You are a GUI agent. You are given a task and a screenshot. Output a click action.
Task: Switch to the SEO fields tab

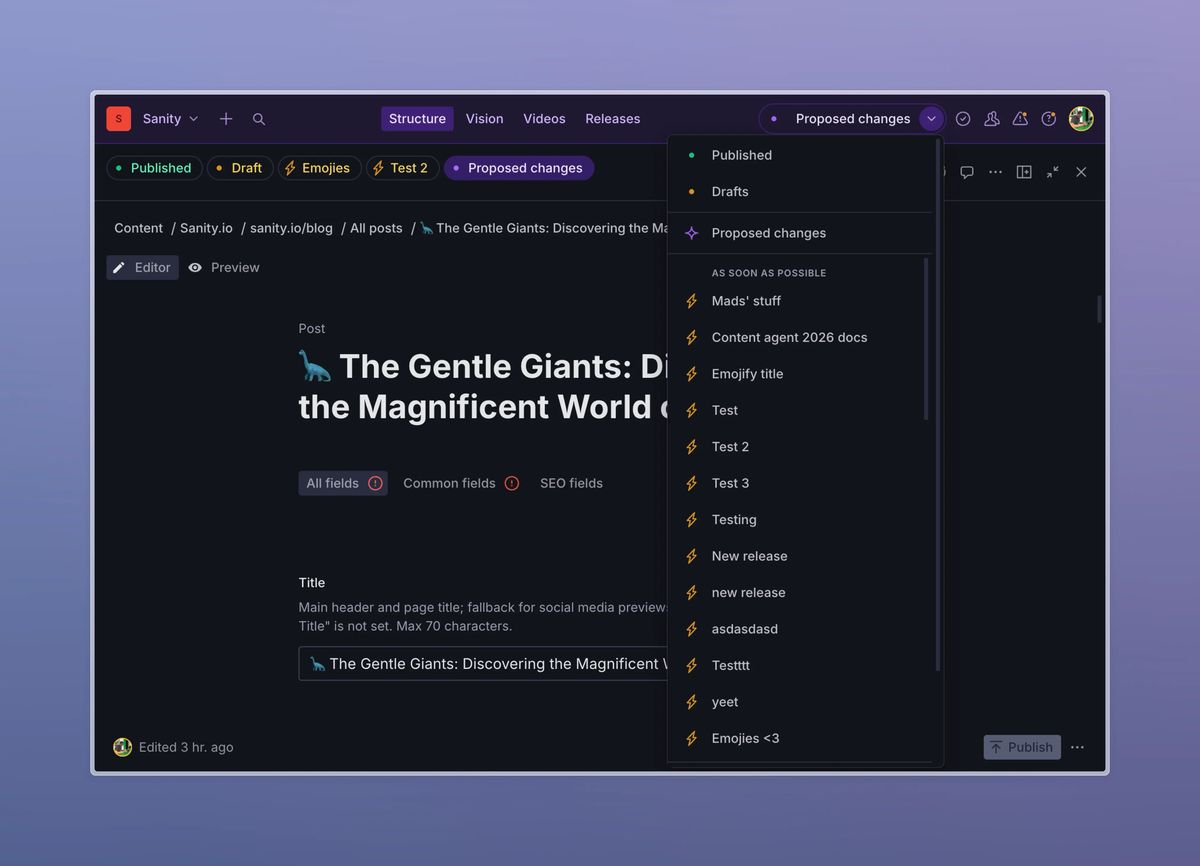pyautogui.click(x=571, y=483)
